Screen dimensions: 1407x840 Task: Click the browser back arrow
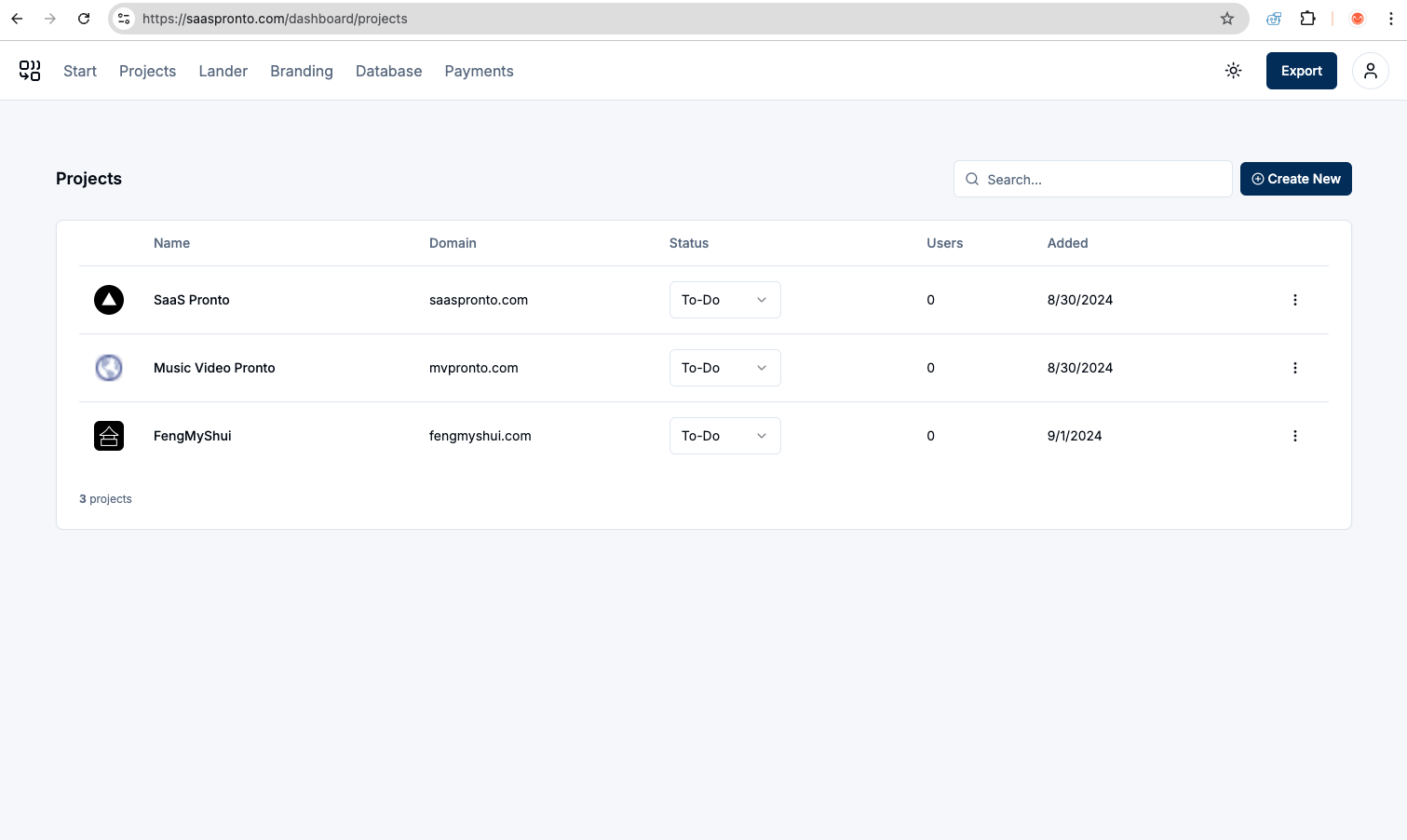(x=17, y=19)
